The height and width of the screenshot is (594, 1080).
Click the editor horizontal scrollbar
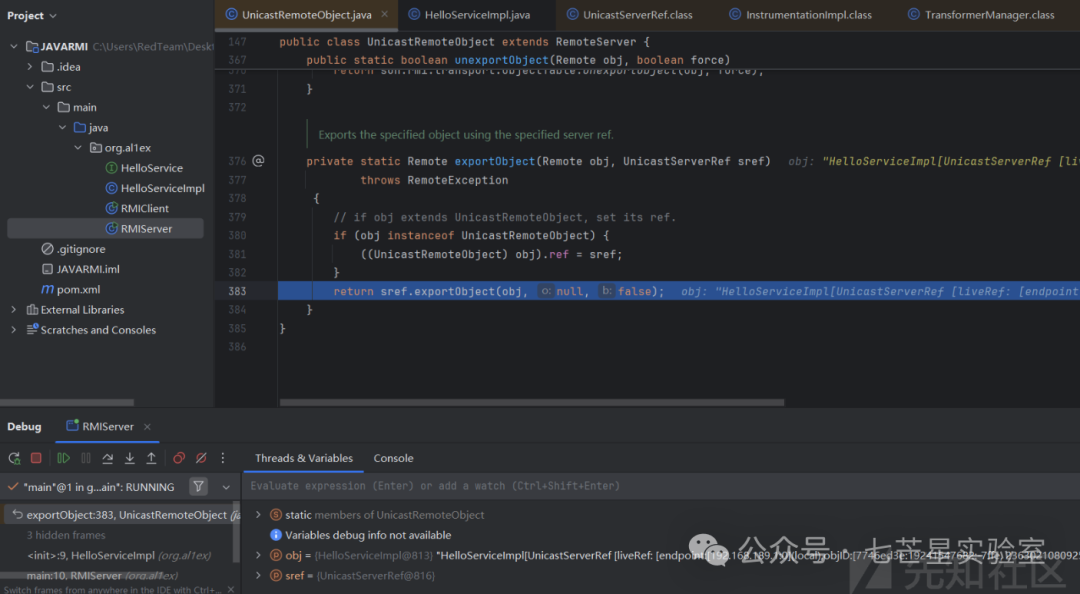click(x=531, y=402)
